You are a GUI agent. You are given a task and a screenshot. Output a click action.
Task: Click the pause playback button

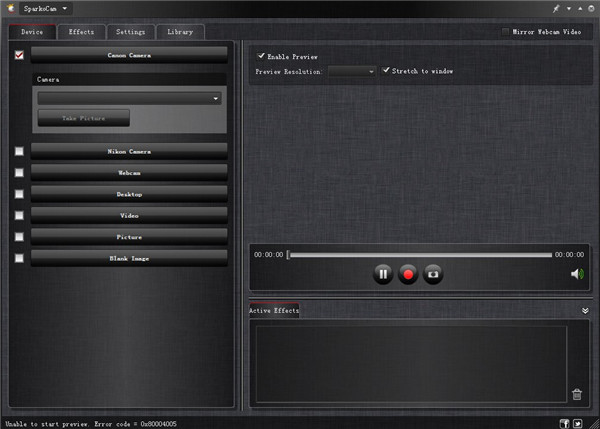(x=383, y=274)
